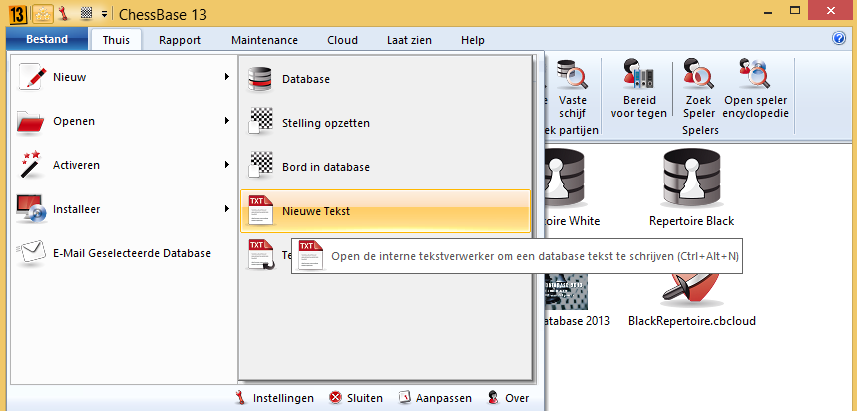The width and height of the screenshot is (857, 411).
Task: Click the magic wand Activeren icon
Action: coord(30,165)
